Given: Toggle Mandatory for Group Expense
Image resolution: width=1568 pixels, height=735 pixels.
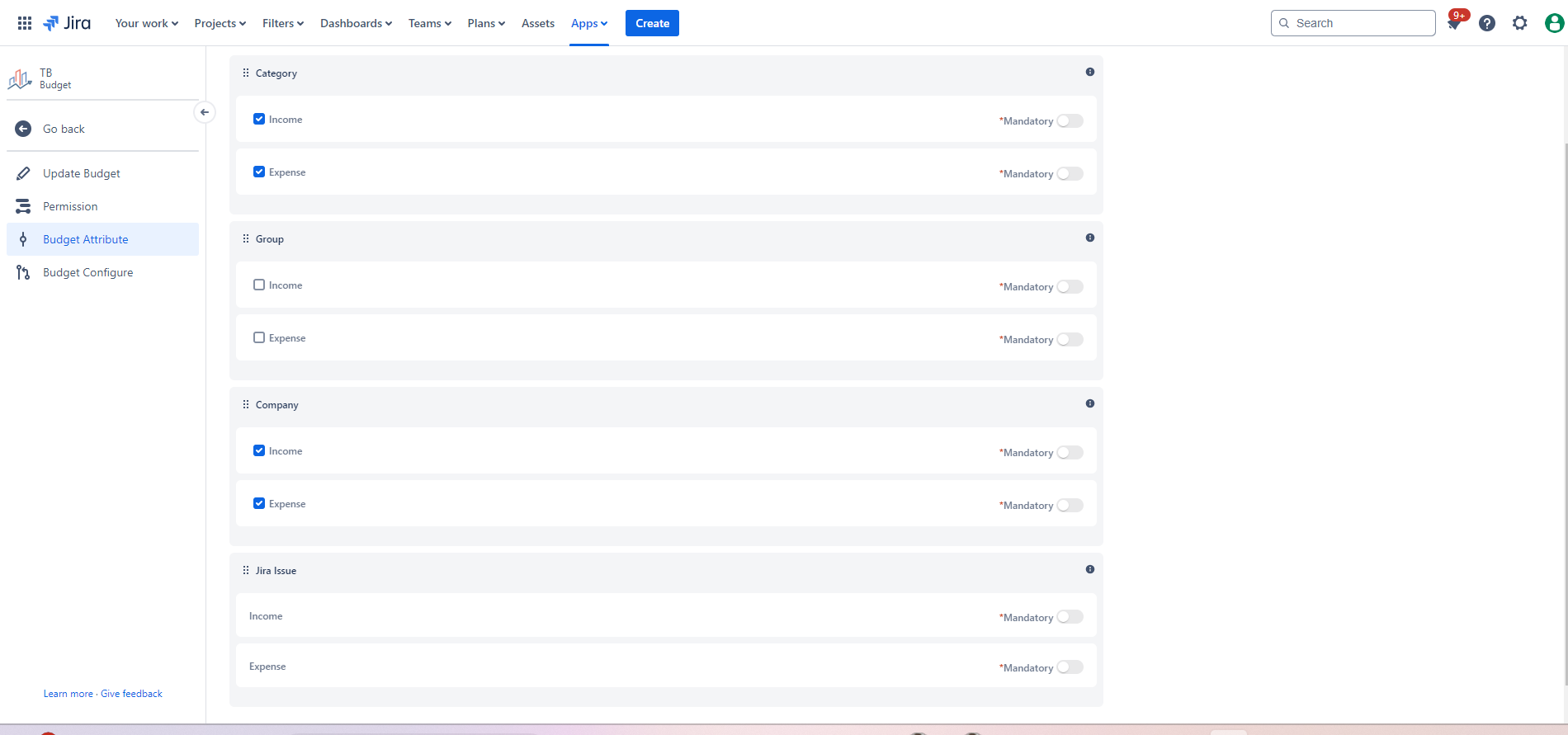Looking at the screenshot, I should click(x=1070, y=339).
